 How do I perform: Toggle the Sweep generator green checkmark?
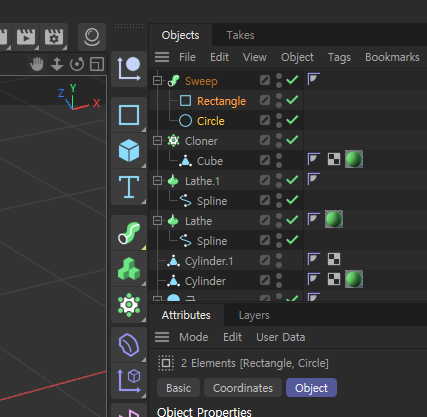point(292,80)
